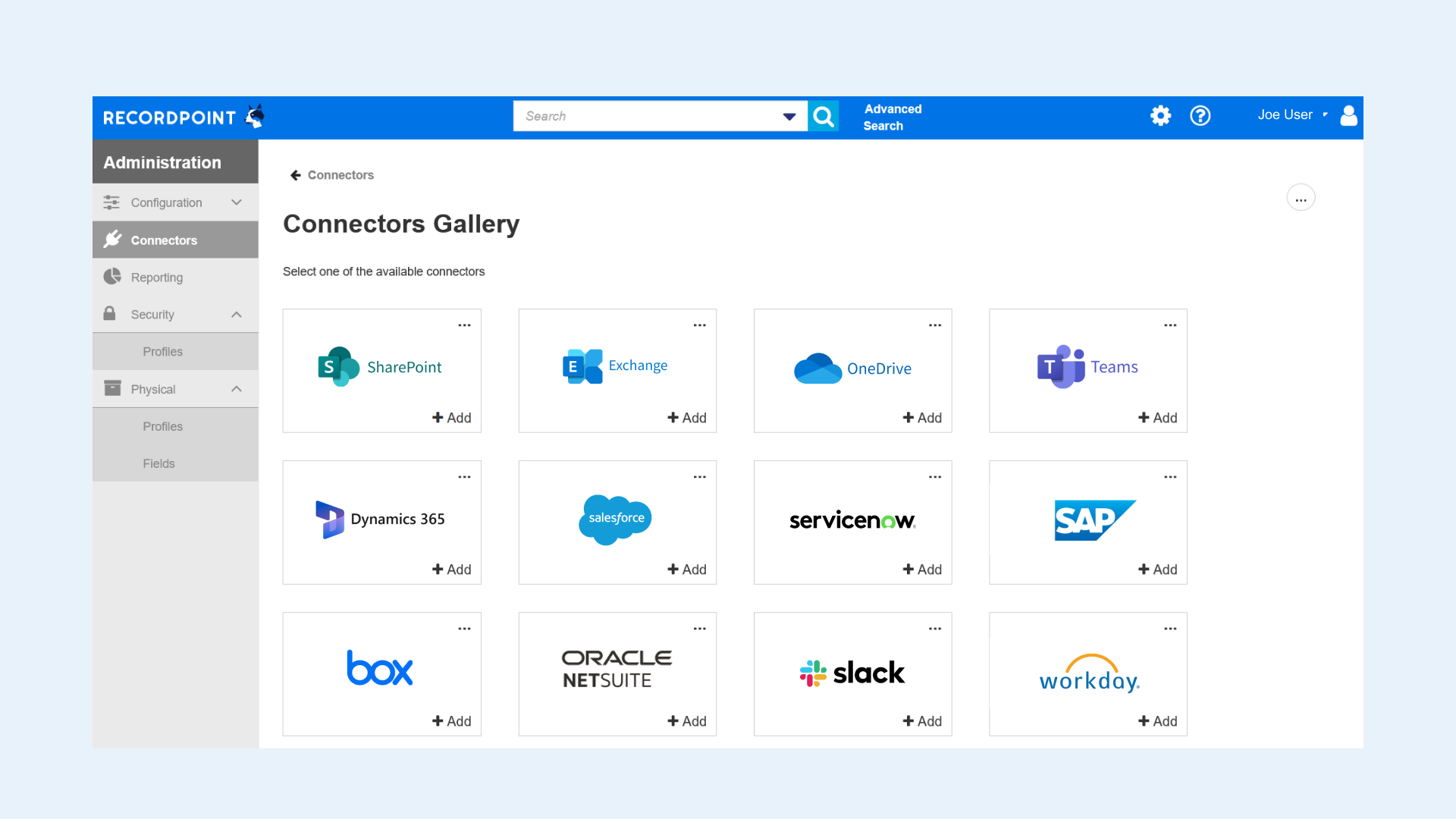Open the search filter dropdown arrow
This screenshot has height=819, width=1456.
coord(789,116)
